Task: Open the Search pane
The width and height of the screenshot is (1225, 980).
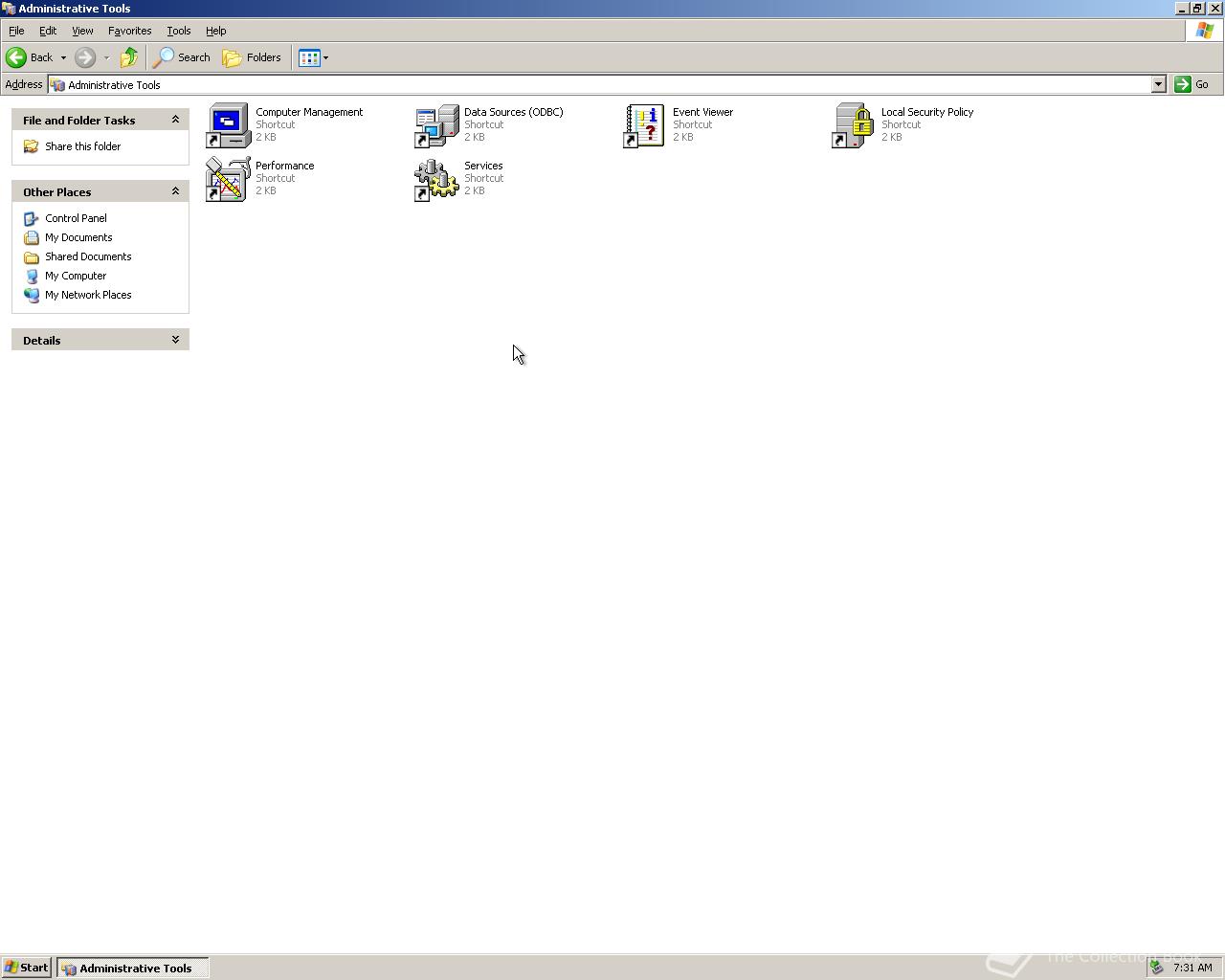Action: (x=183, y=57)
